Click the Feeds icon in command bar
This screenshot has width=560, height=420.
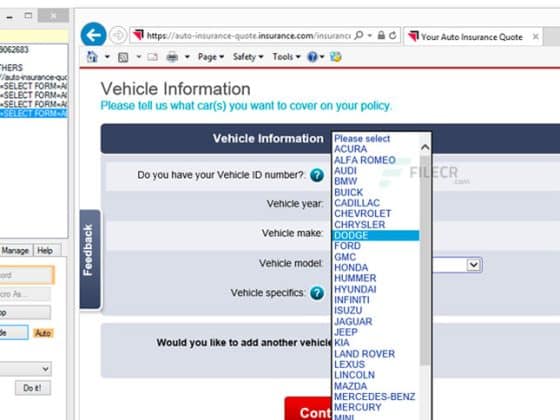click(x=123, y=57)
